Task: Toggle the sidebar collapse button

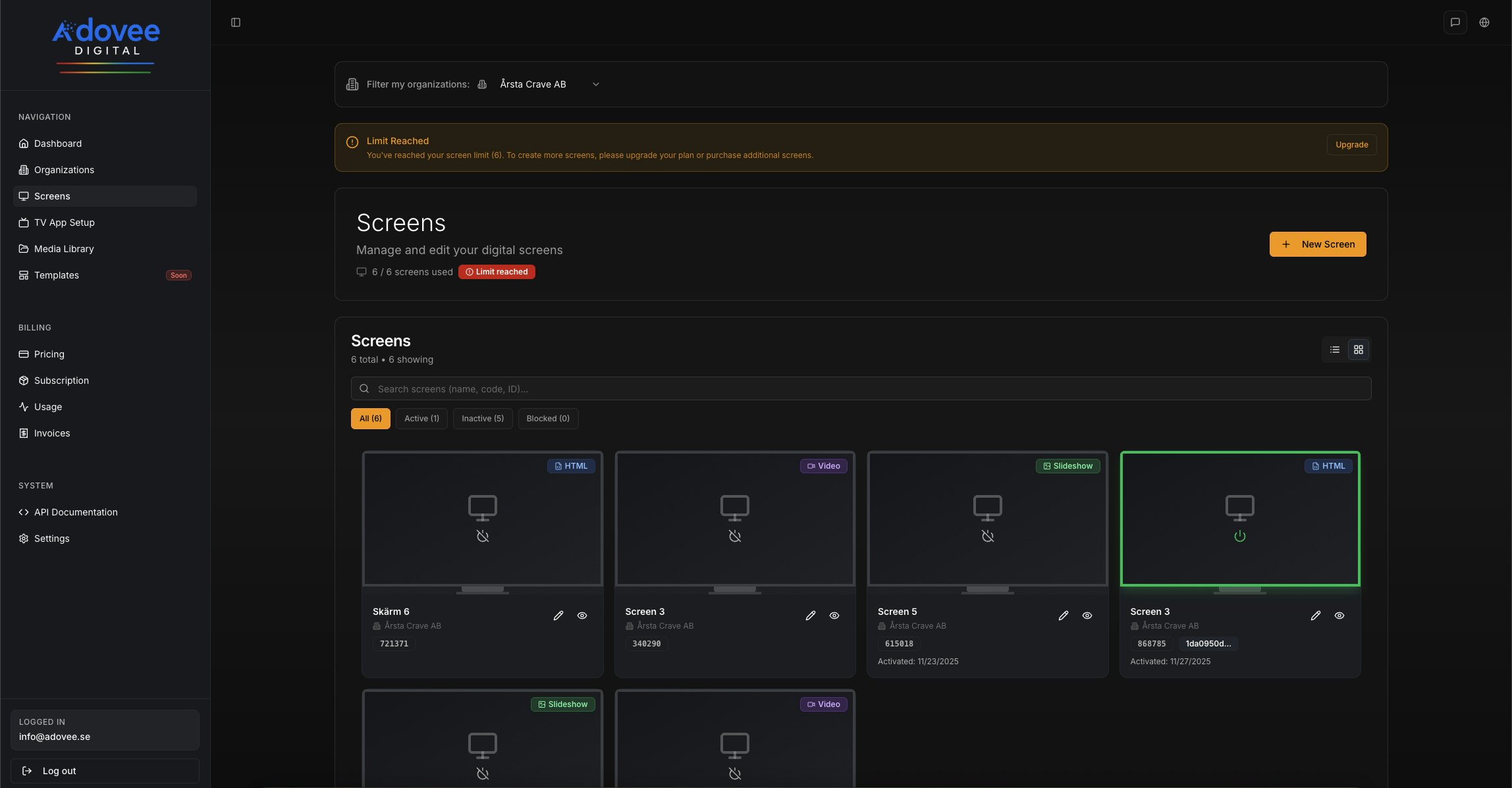Action: 235,22
